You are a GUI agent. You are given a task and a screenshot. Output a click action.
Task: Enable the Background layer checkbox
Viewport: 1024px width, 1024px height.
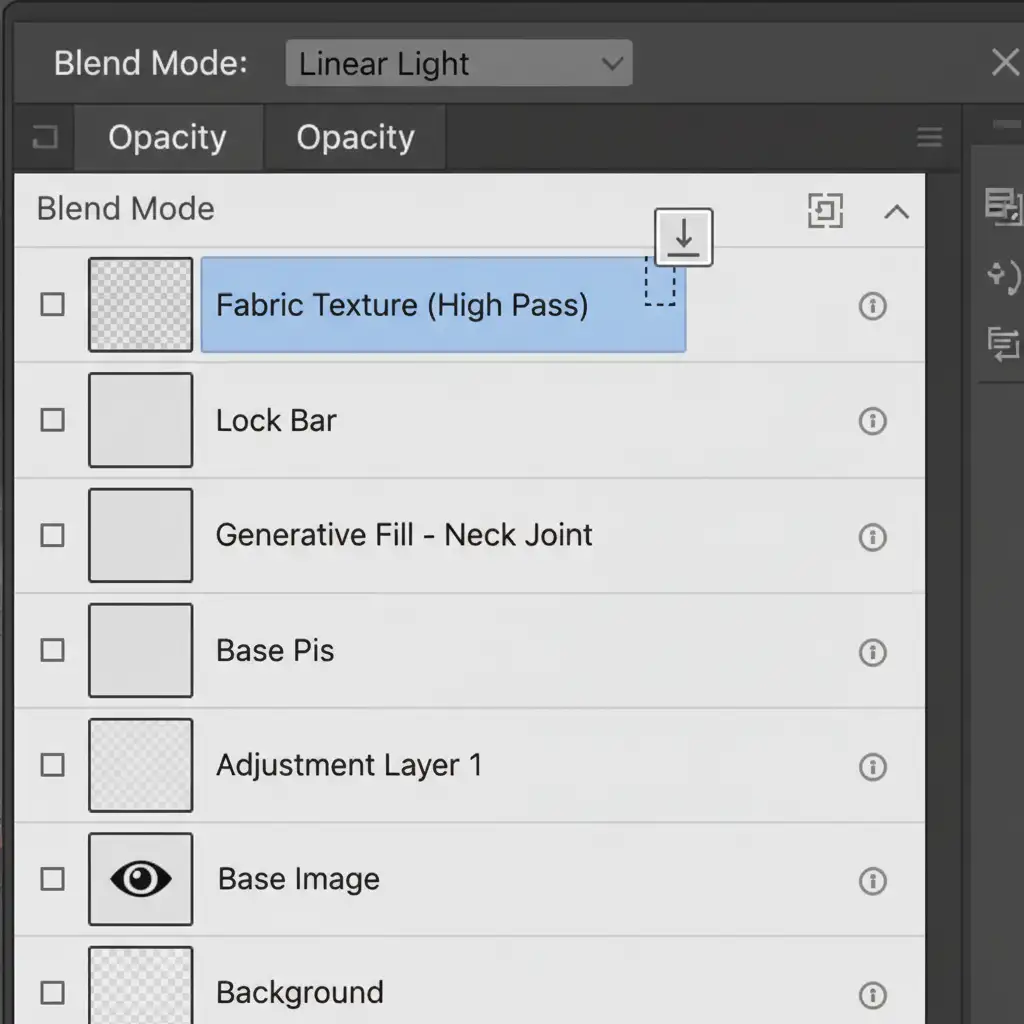(52, 993)
